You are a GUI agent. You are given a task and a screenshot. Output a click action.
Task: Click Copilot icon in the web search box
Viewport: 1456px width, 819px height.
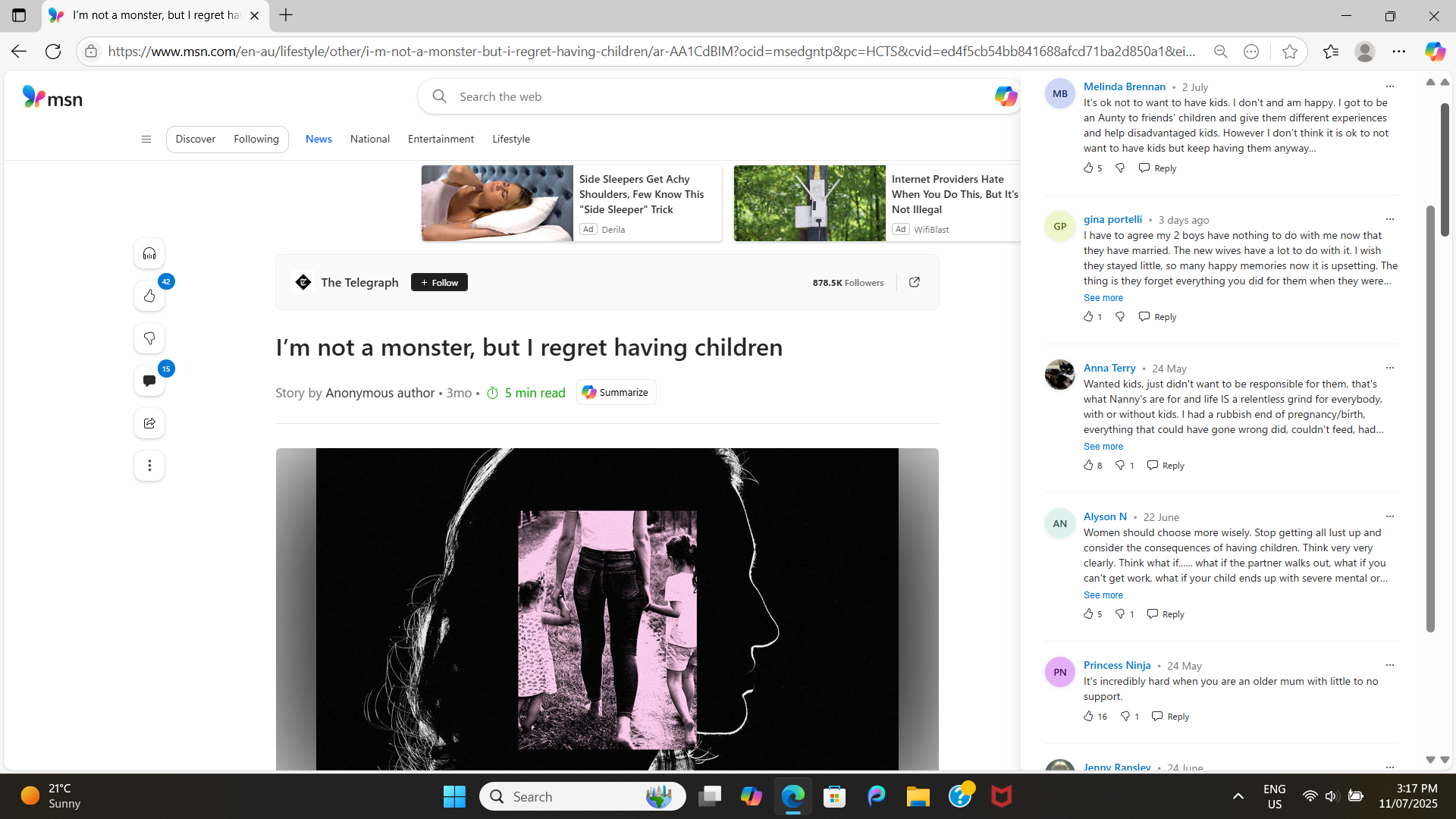tap(1005, 96)
